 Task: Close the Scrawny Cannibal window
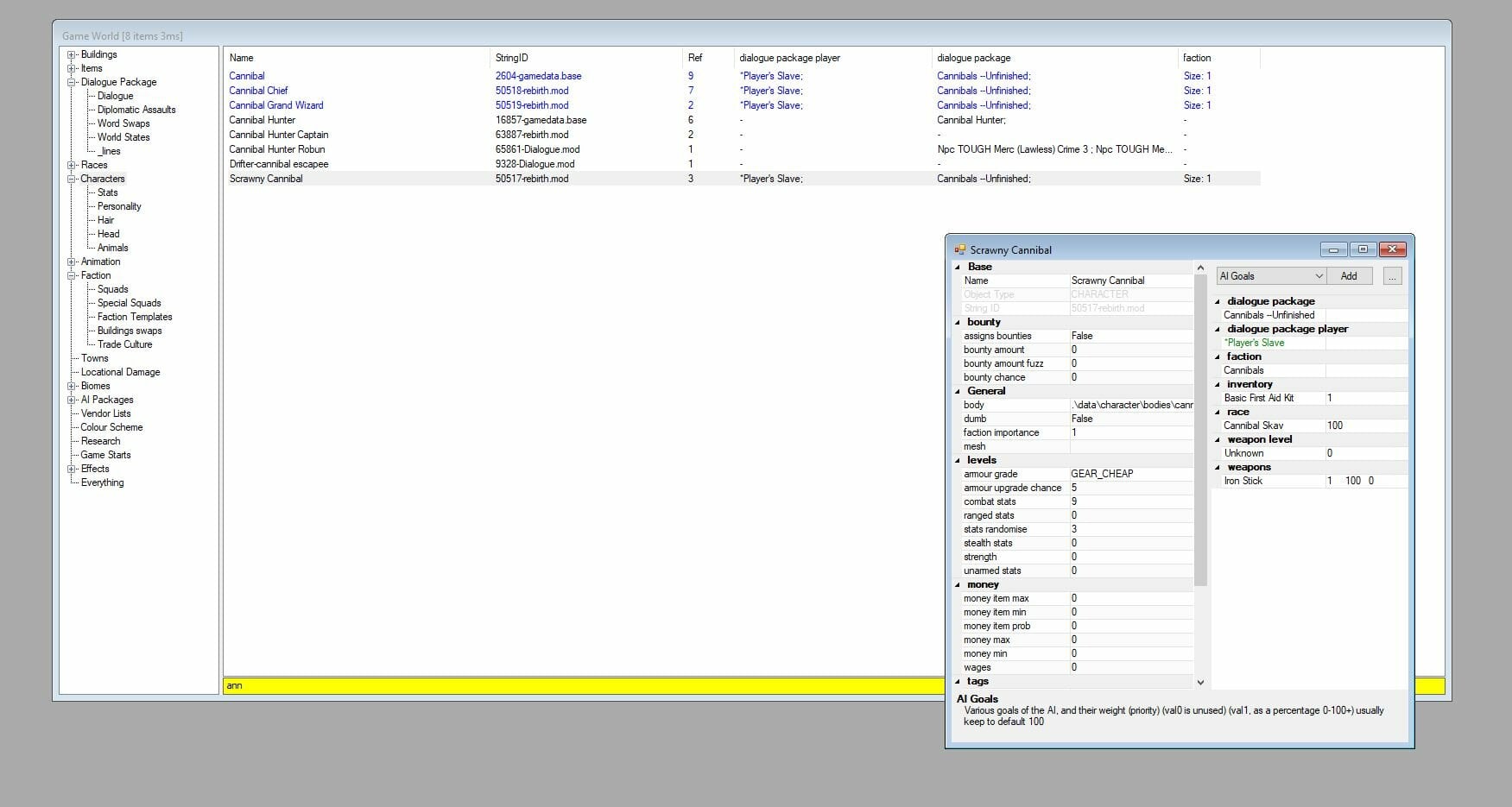pyautogui.click(x=1393, y=249)
